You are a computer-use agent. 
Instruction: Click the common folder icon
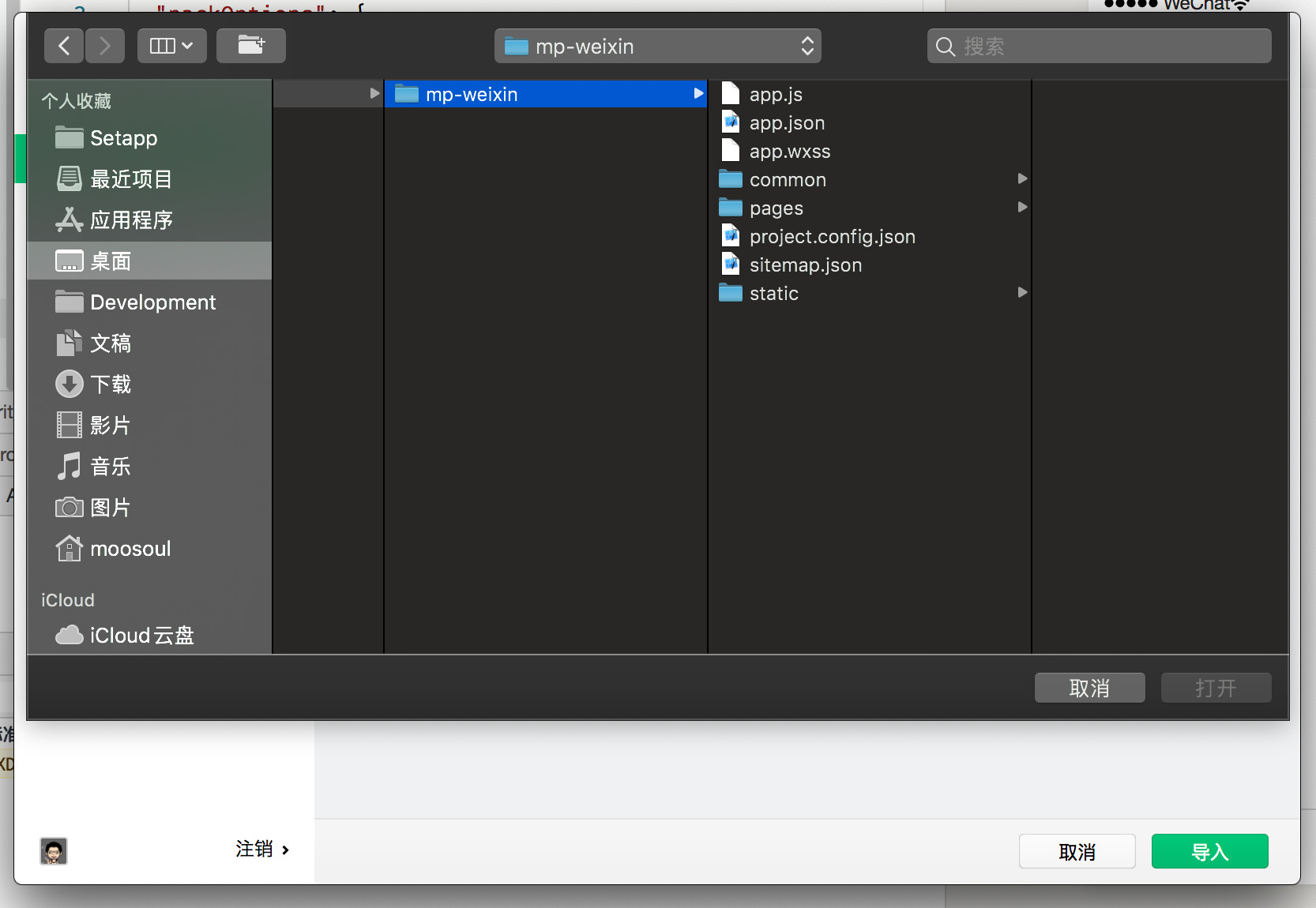731,179
